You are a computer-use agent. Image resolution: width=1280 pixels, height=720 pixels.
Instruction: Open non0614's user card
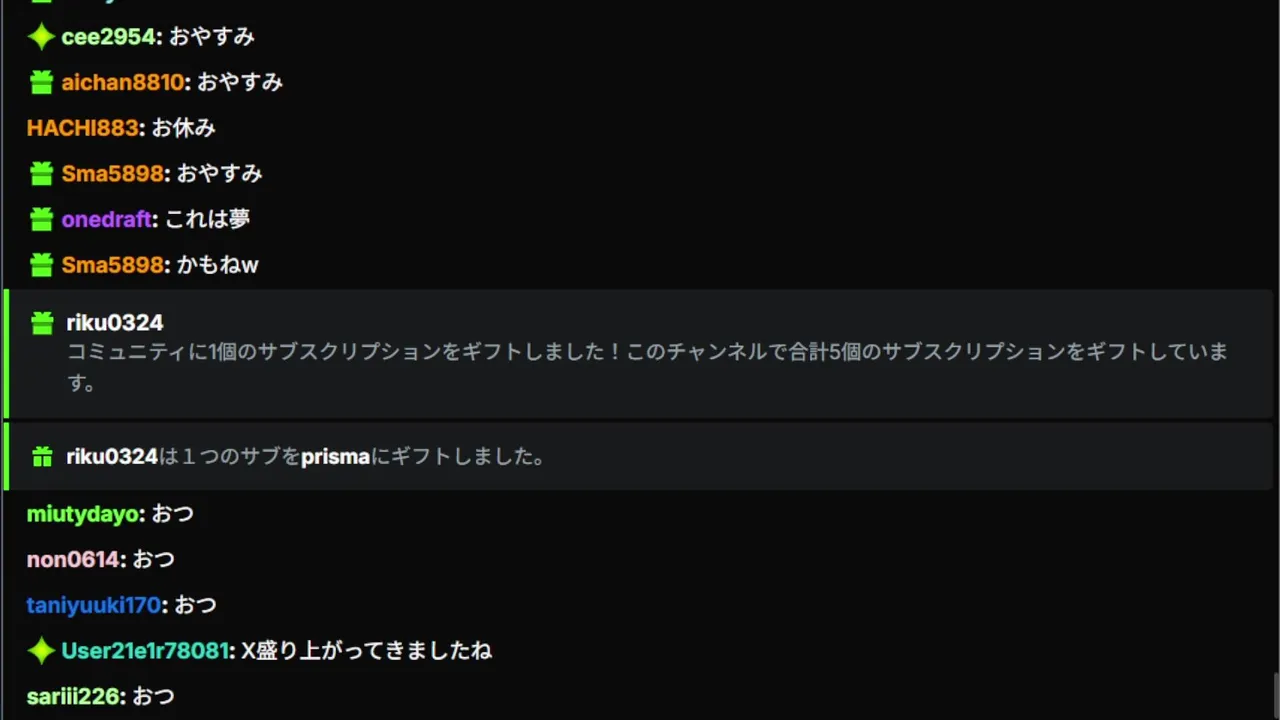point(73,560)
